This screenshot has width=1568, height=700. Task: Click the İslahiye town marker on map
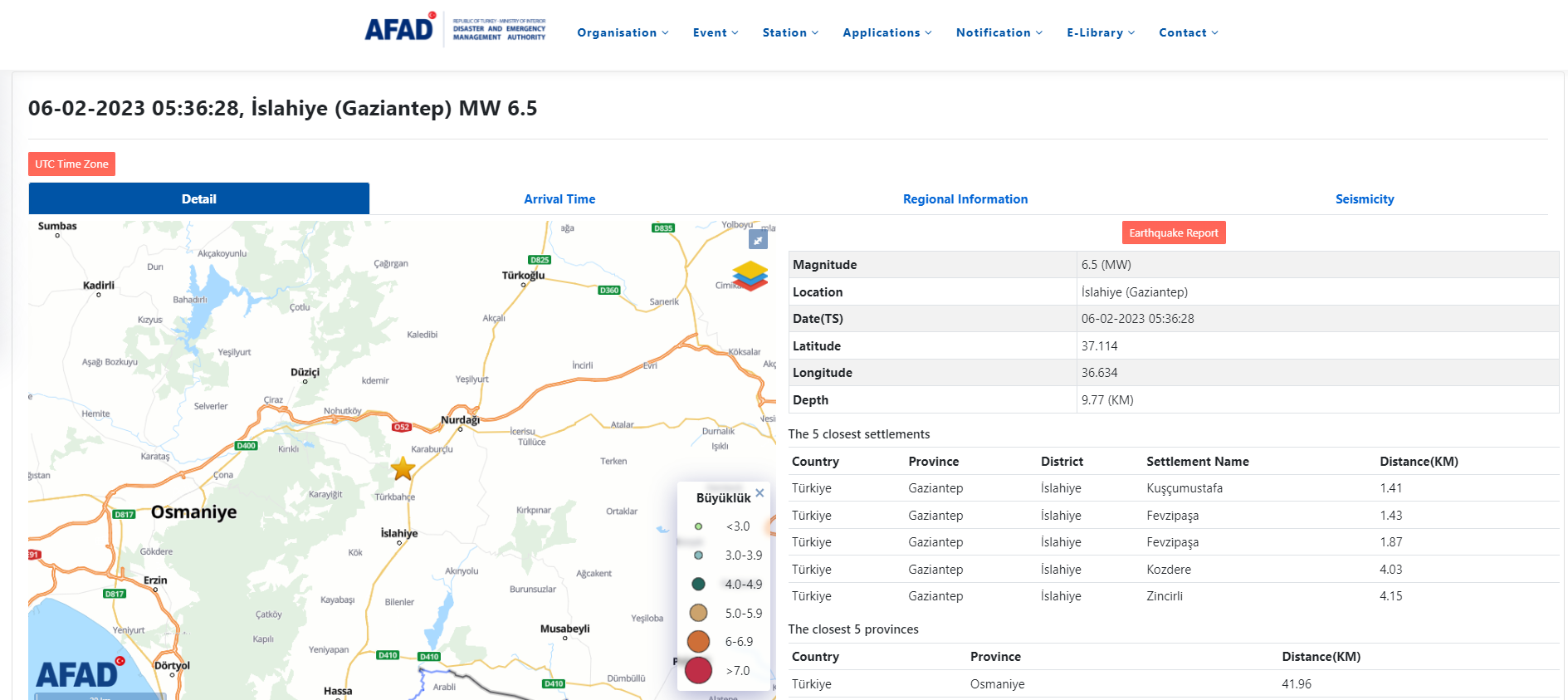pos(399,543)
